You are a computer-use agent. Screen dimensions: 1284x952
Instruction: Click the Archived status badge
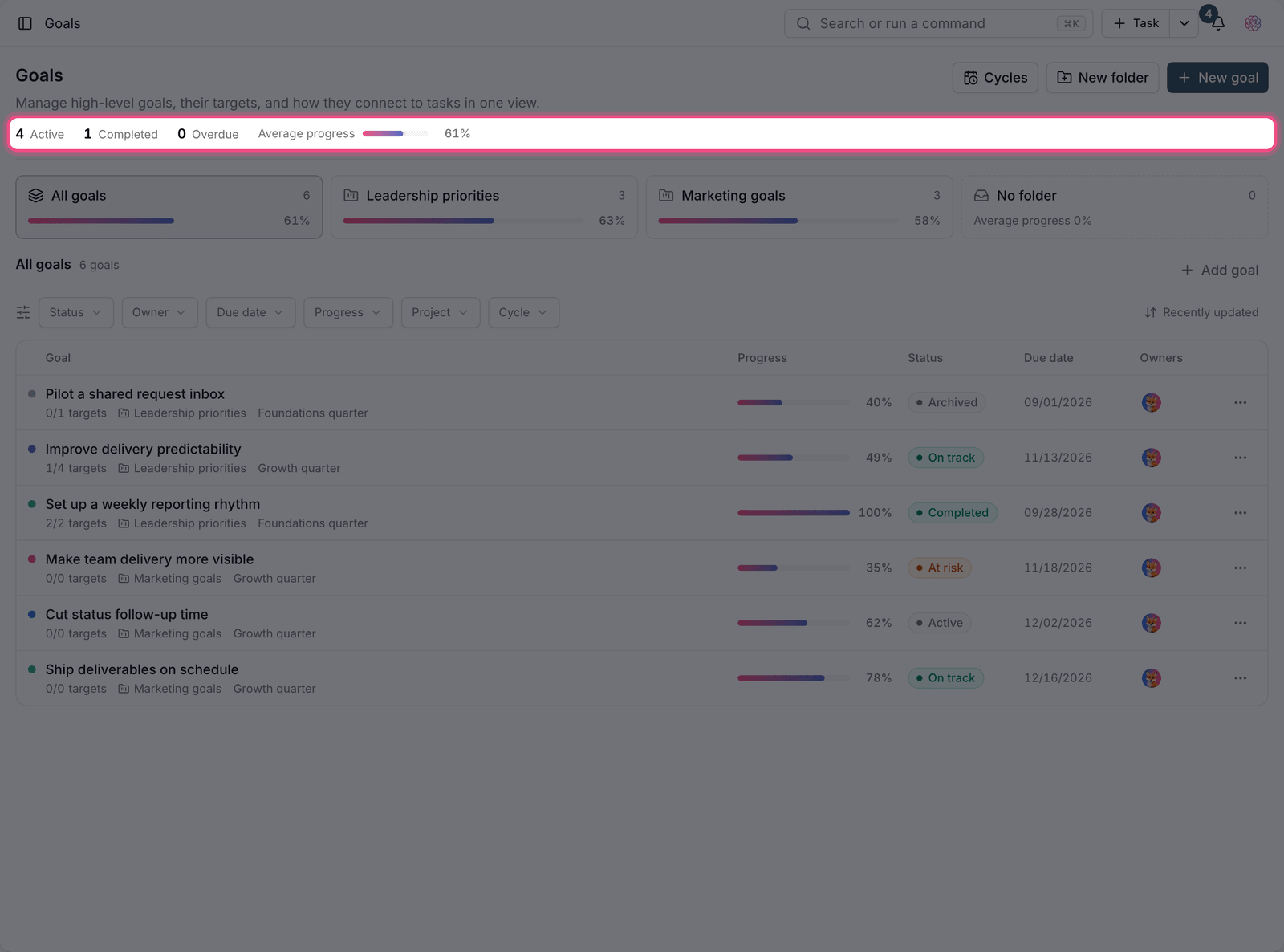click(x=947, y=402)
